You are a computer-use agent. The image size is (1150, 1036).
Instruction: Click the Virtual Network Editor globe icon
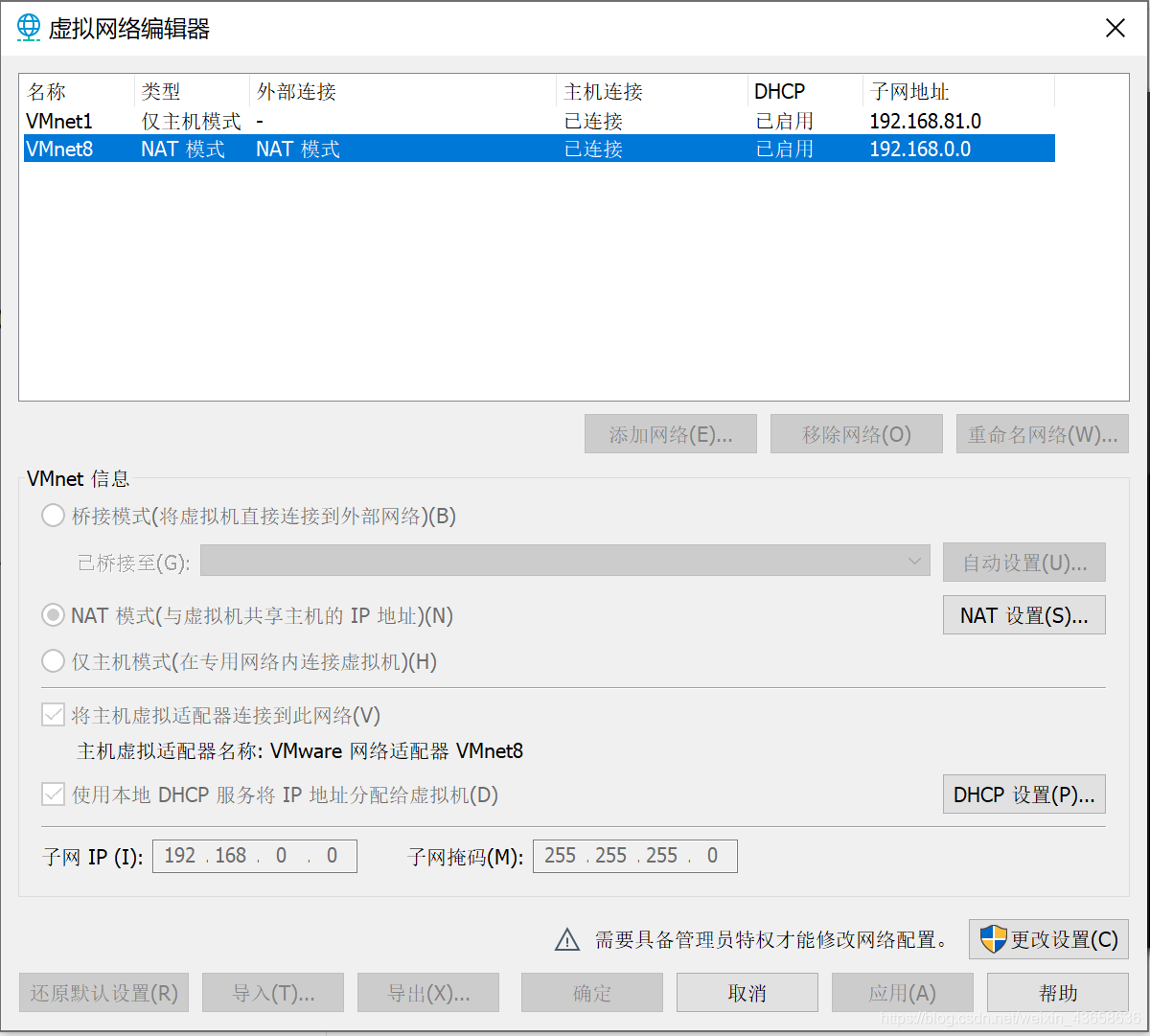pyautogui.click(x=29, y=28)
